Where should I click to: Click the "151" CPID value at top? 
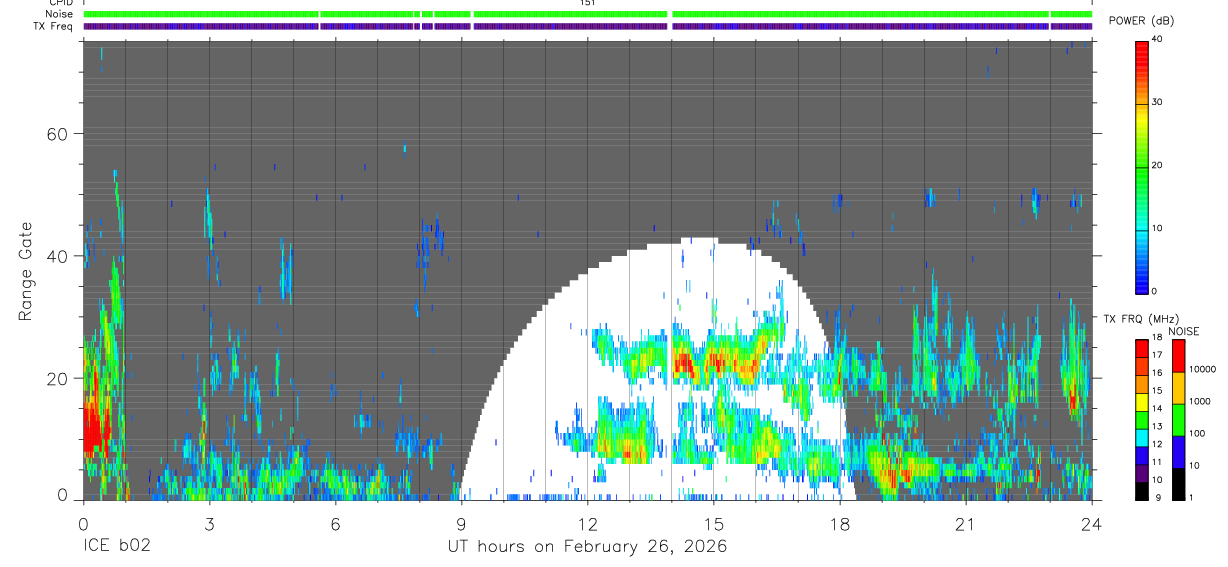(587, 3)
